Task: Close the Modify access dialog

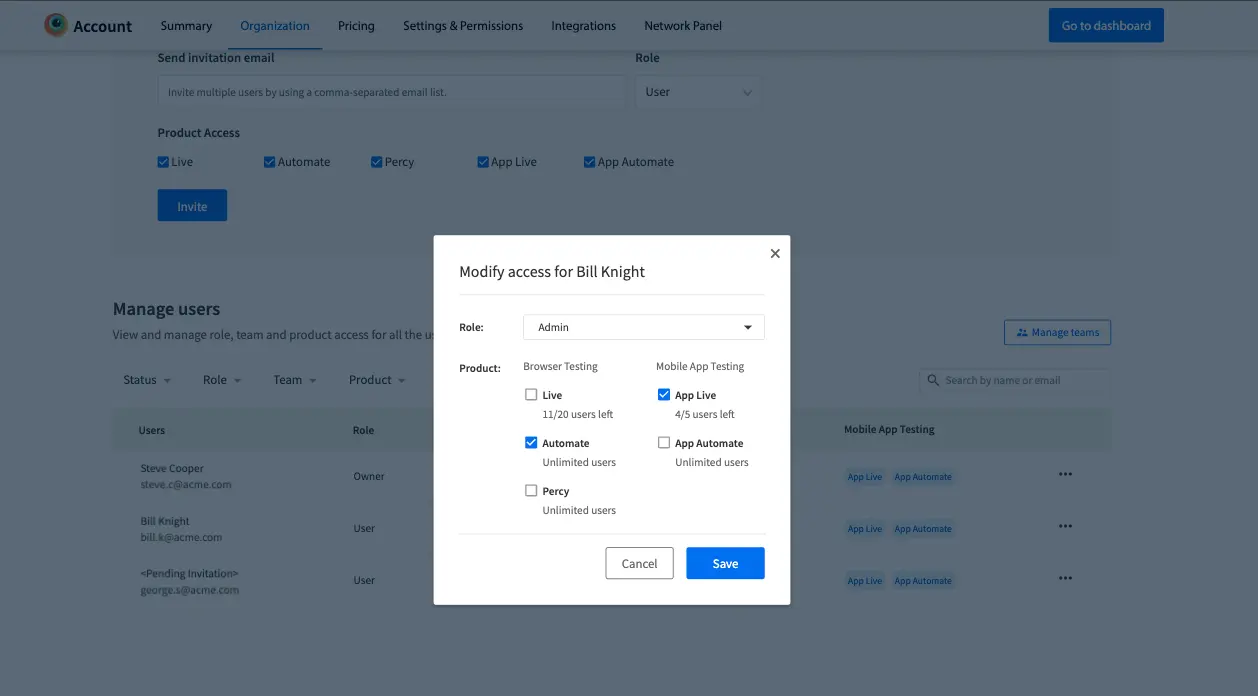Action: point(775,254)
